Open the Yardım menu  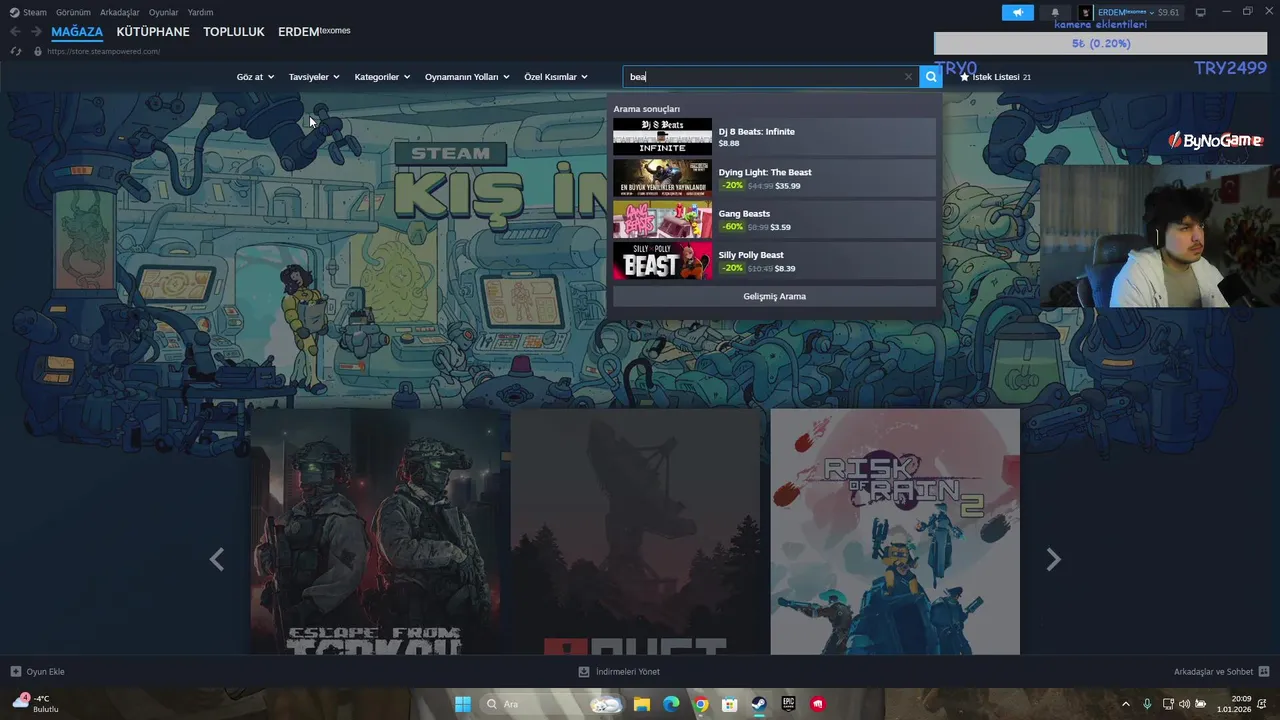pyautogui.click(x=200, y=12)
